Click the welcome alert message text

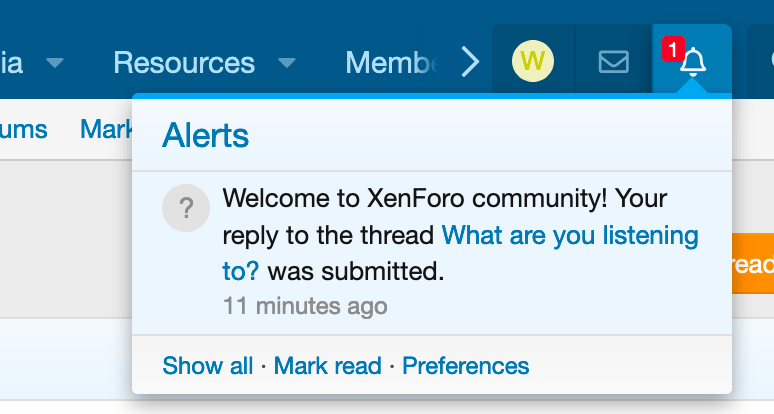pos(444,198)
